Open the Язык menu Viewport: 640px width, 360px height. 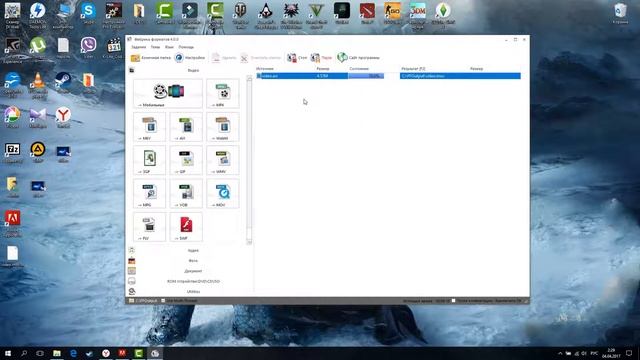[x=169, y=47]
